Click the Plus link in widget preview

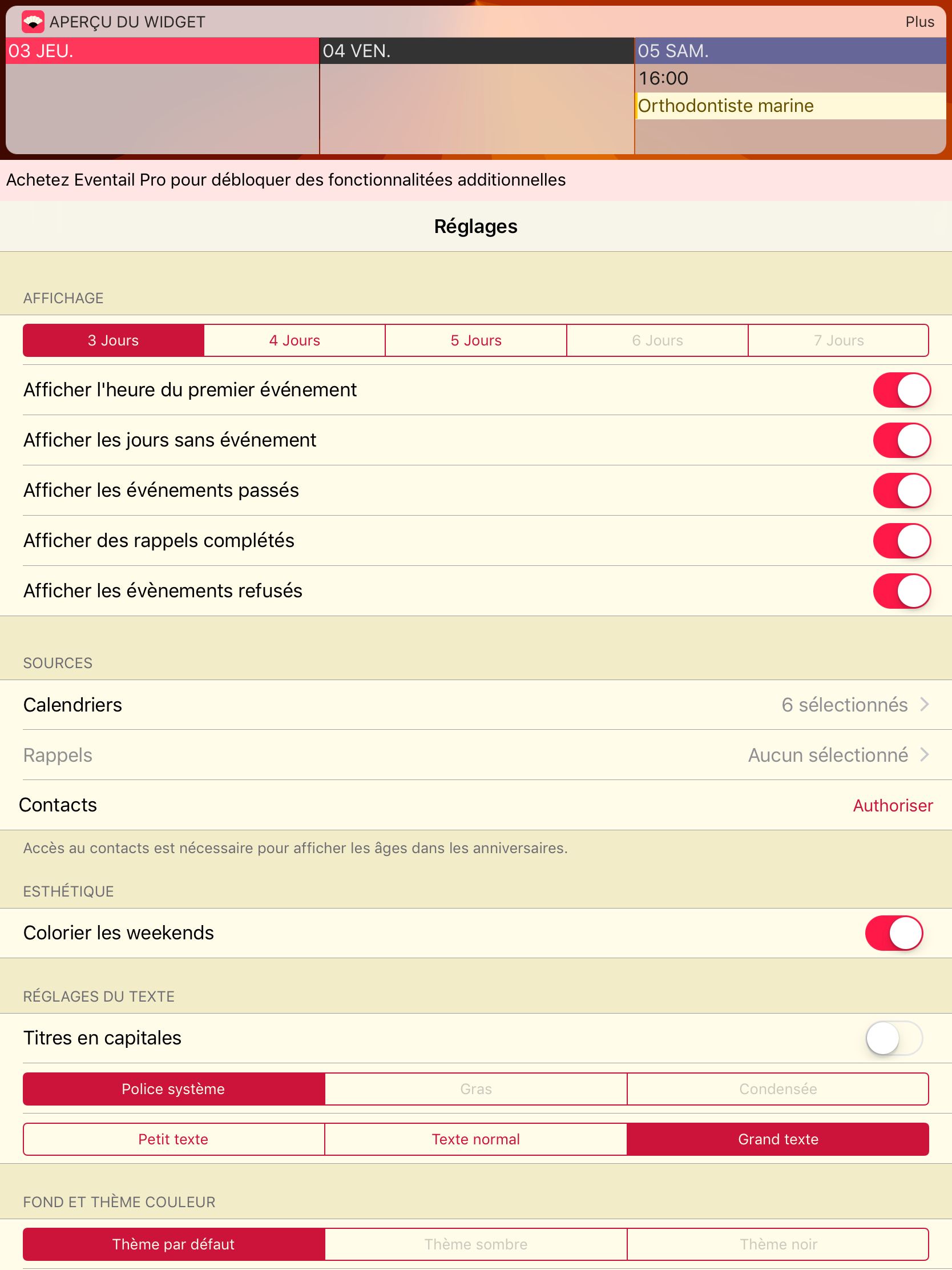click(x=919, y=22)
